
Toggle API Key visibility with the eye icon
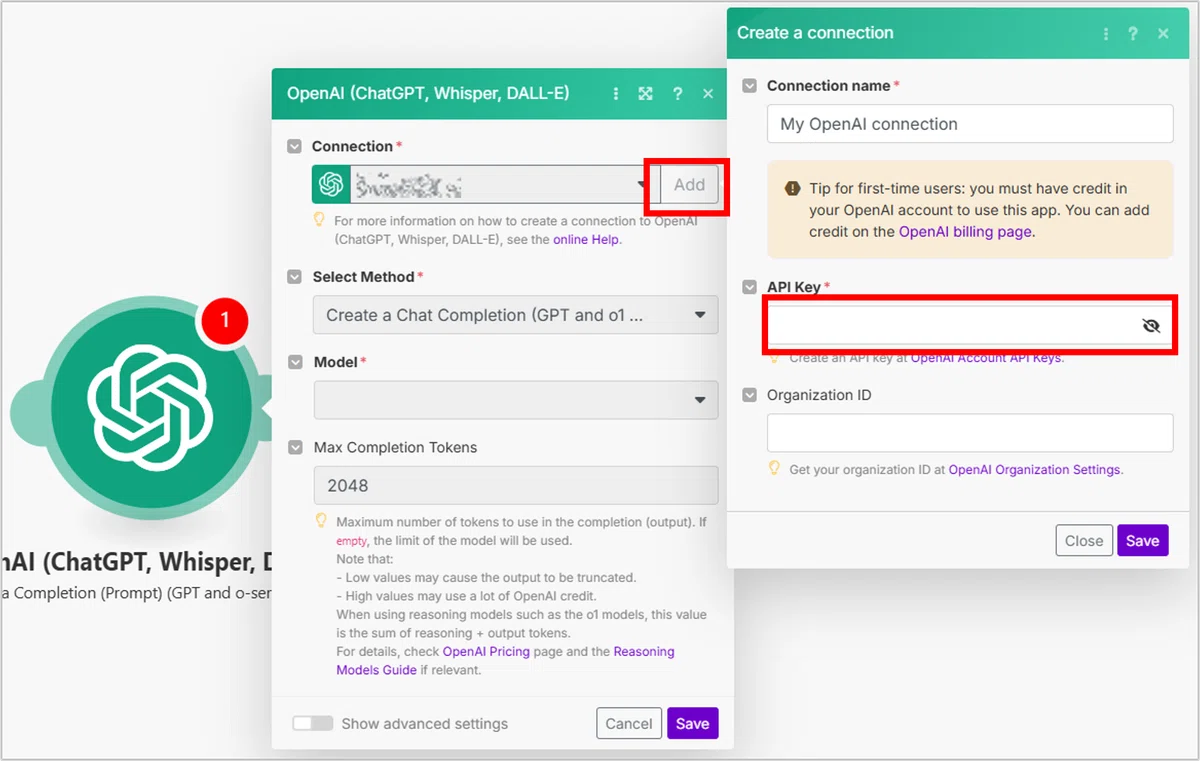[1151, 325]
